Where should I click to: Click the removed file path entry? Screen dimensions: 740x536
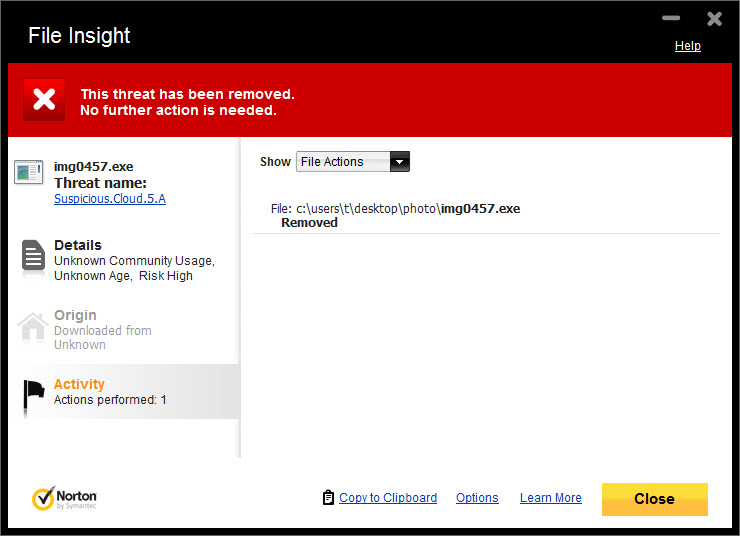pyautogui.click(x=395, y=216)
